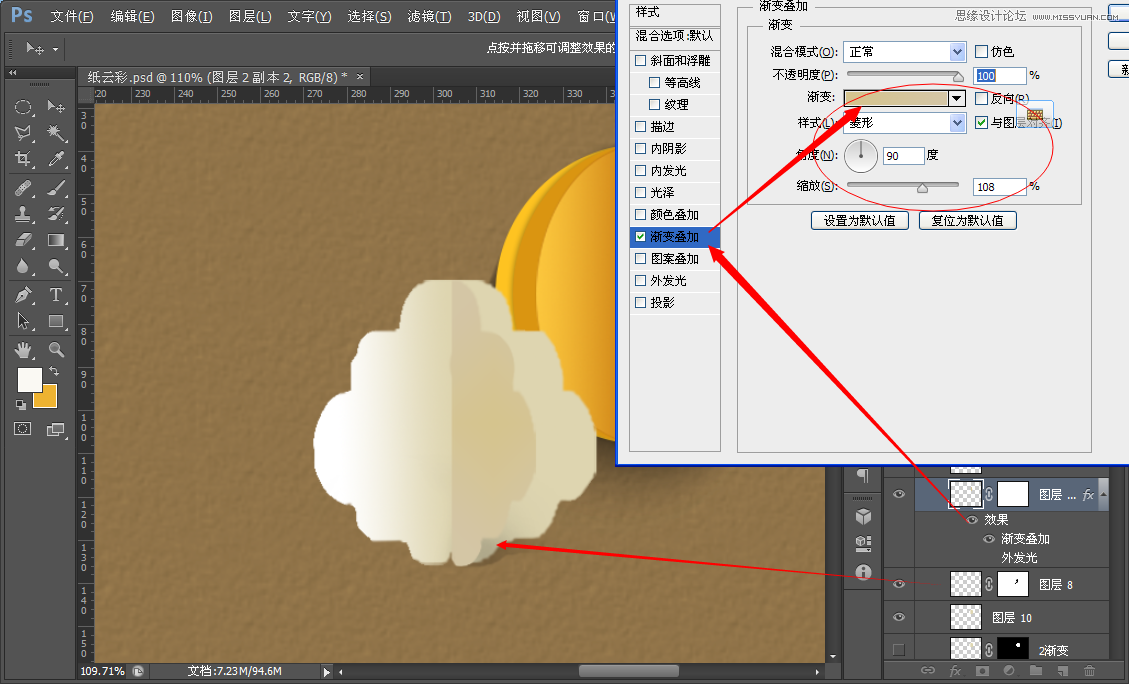Select the Move tool in toolbox
The height and width of the screenshot is (684, 1129).
pos(56,107)
